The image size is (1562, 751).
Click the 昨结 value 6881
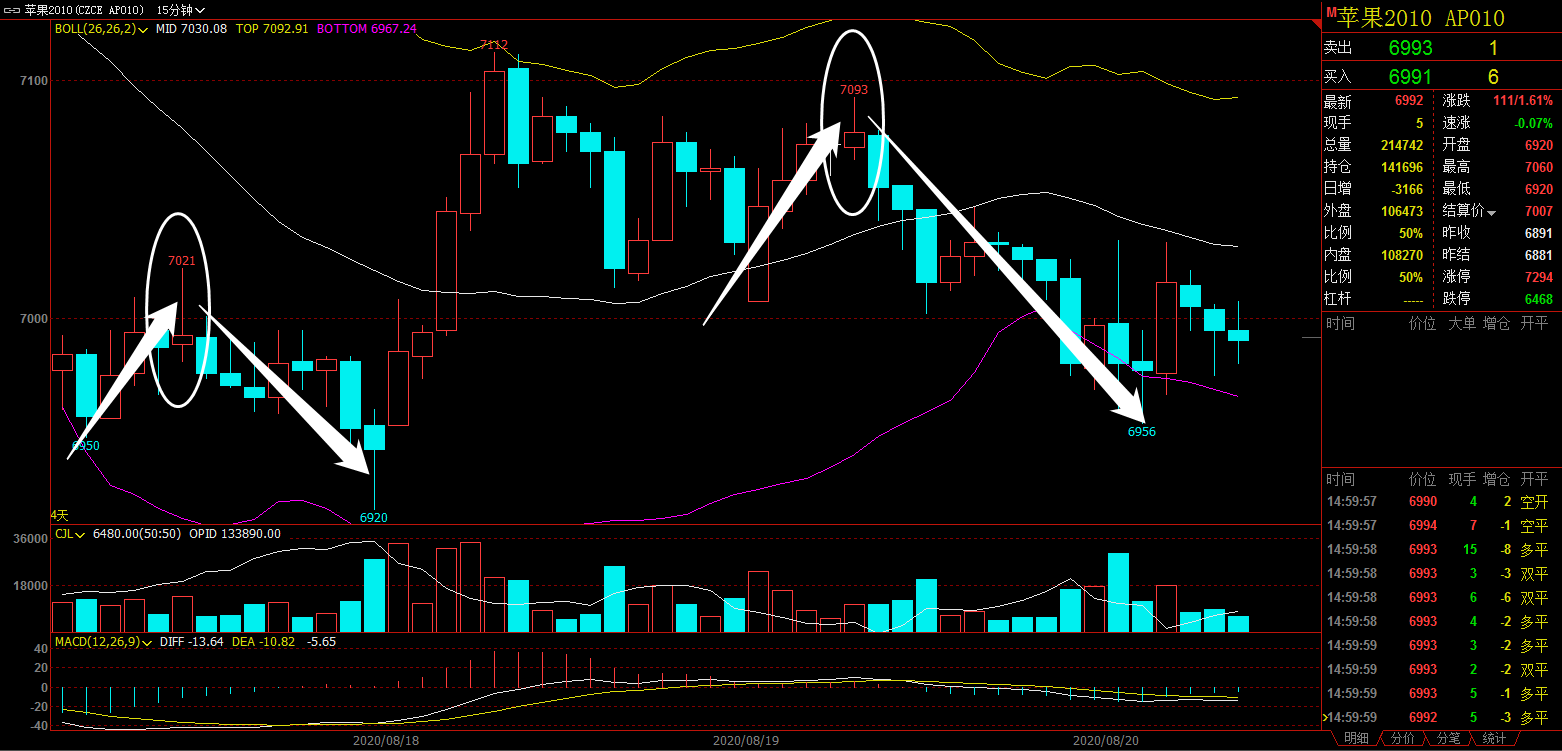coord(1539,255)
